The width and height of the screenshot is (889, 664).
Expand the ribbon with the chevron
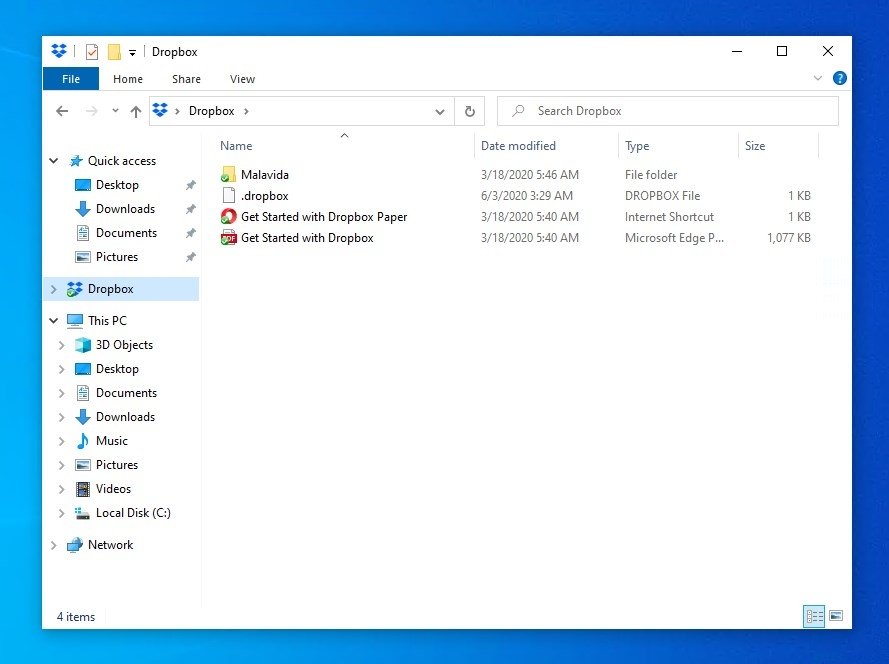tap(818, 78)
